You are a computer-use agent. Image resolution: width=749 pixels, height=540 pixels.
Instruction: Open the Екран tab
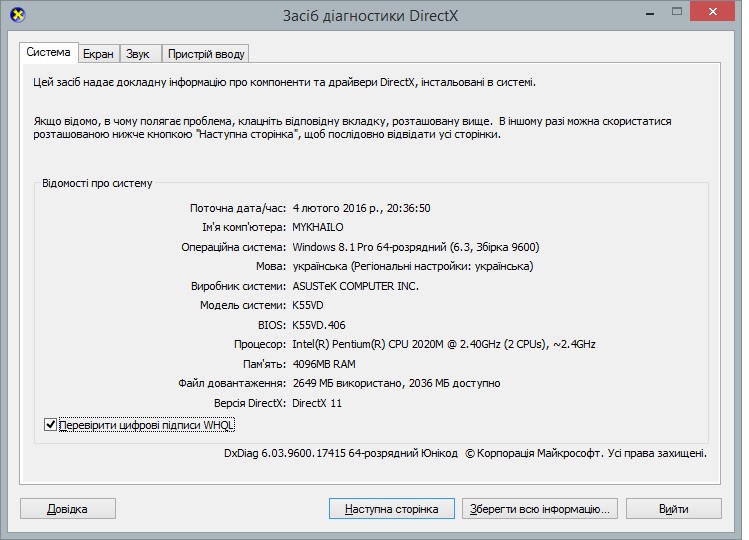[x=98, y=54]
